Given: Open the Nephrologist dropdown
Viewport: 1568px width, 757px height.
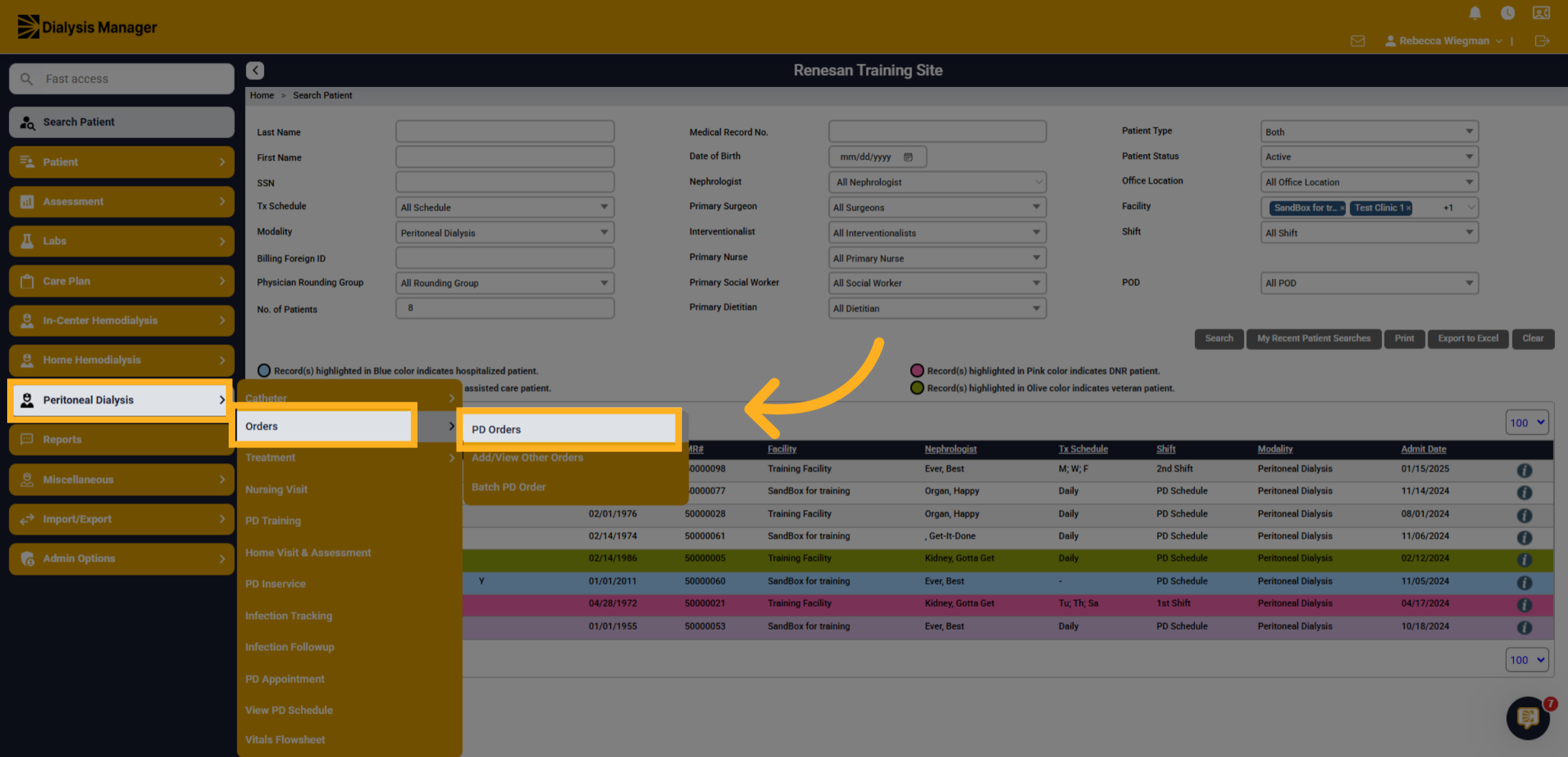Looking at the screenshot, I should [x=937, y=182].
